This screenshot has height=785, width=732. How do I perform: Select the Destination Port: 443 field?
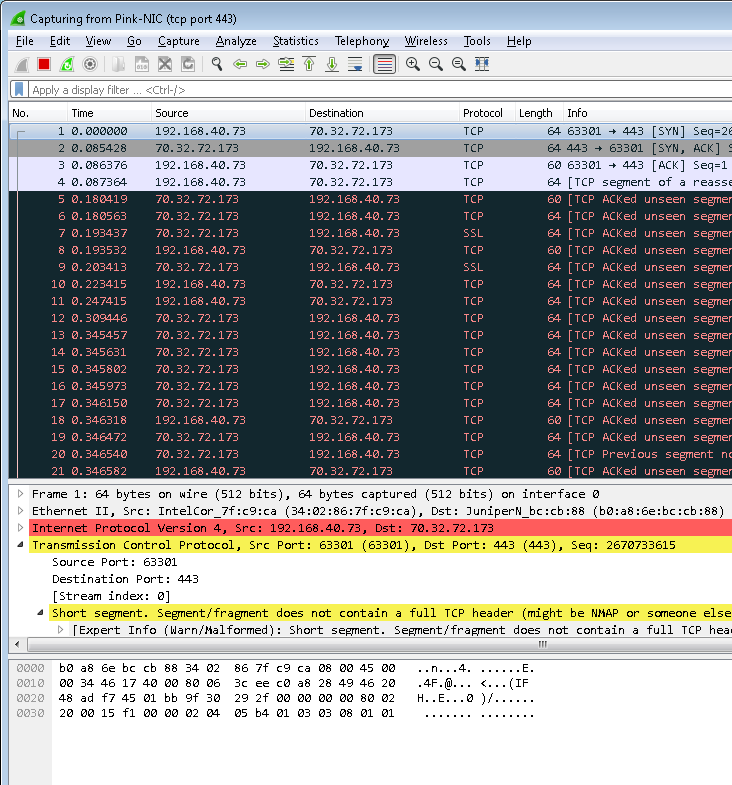[x=125, y=579]
